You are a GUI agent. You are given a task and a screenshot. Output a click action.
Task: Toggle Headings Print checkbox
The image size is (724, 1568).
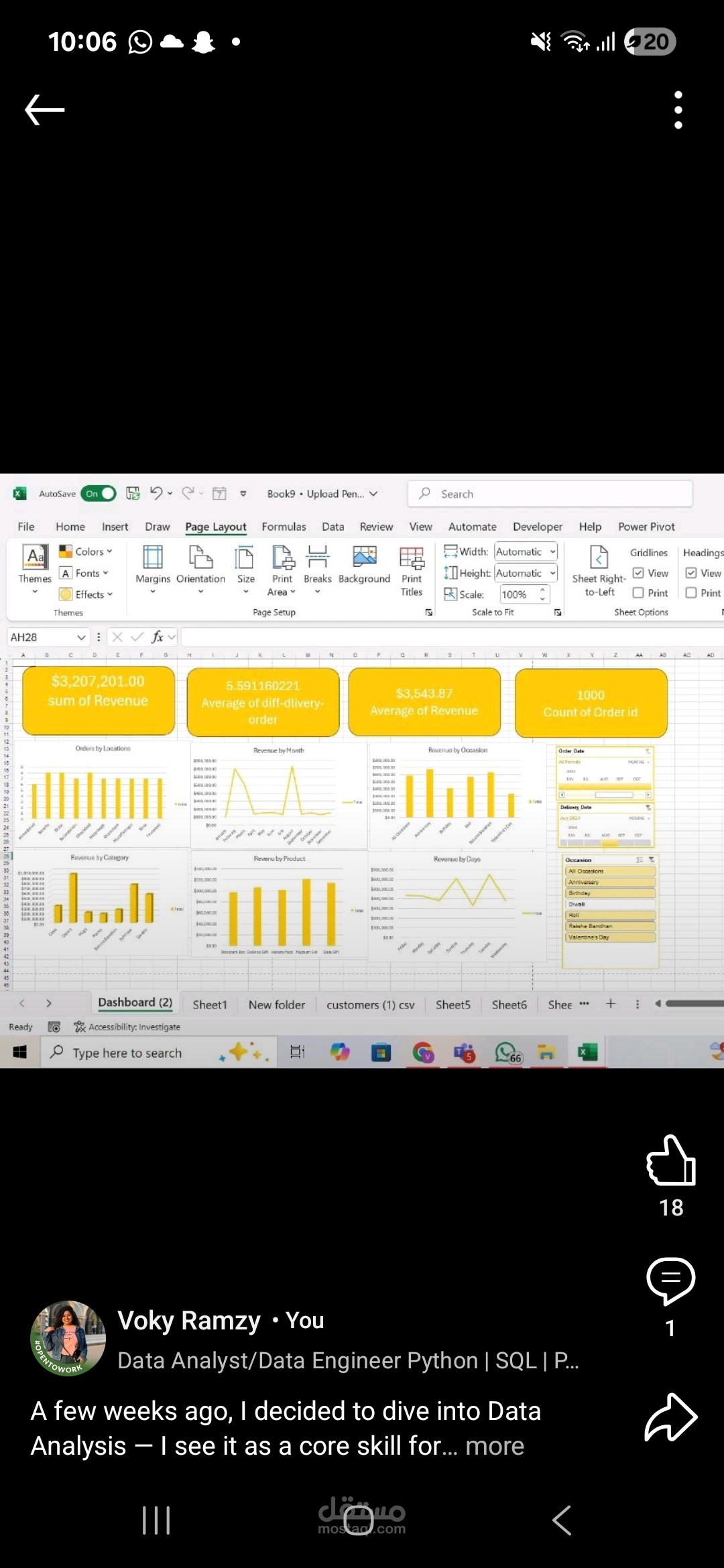click(691, 593)
